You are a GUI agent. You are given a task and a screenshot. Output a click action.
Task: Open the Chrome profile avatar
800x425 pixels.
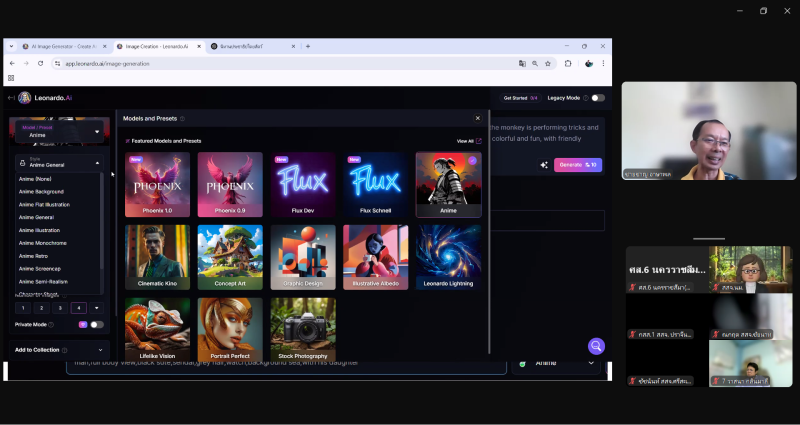[589, 64]
